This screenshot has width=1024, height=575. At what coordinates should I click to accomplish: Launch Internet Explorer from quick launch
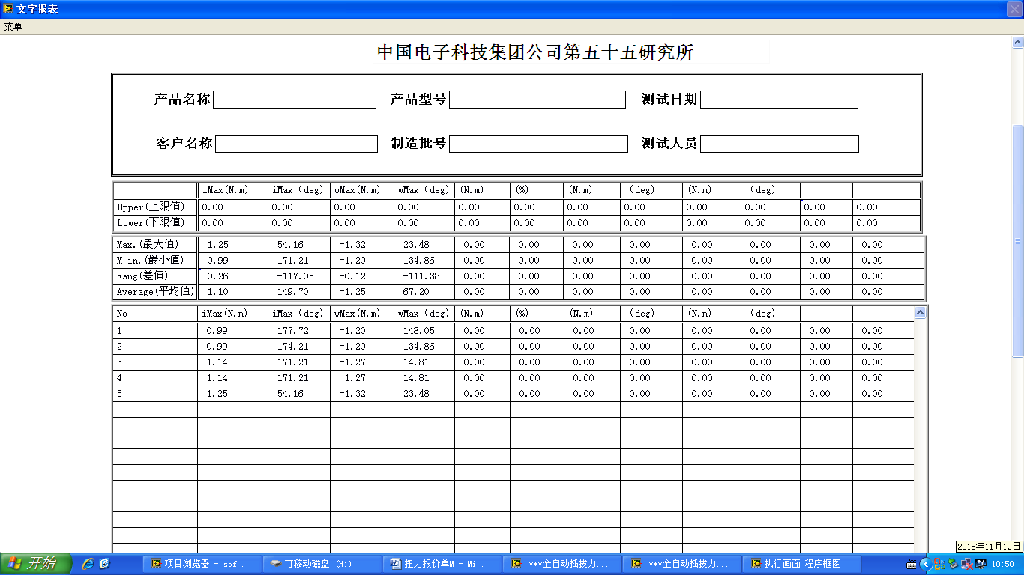[87, 563]
